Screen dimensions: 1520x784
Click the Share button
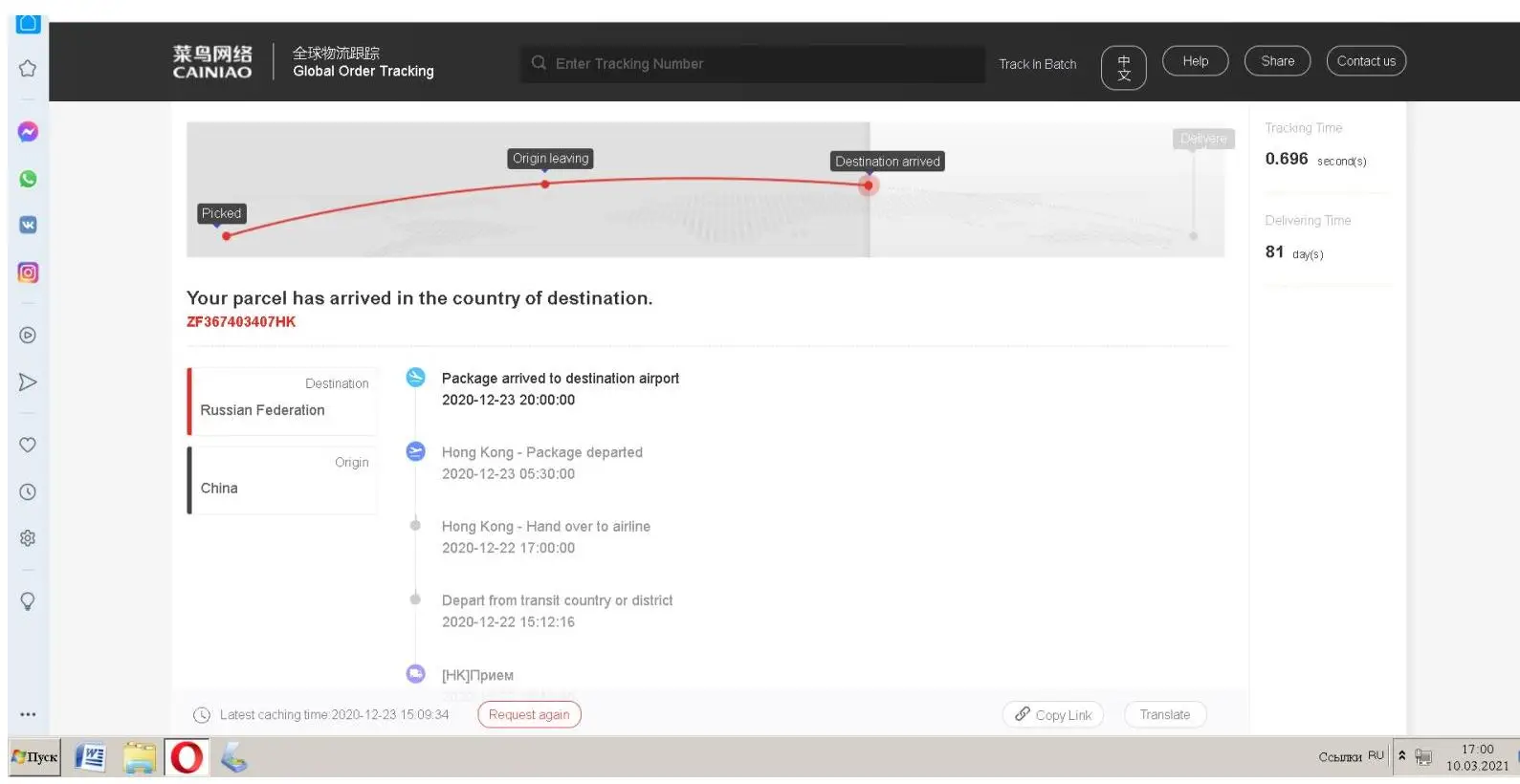1278,61
